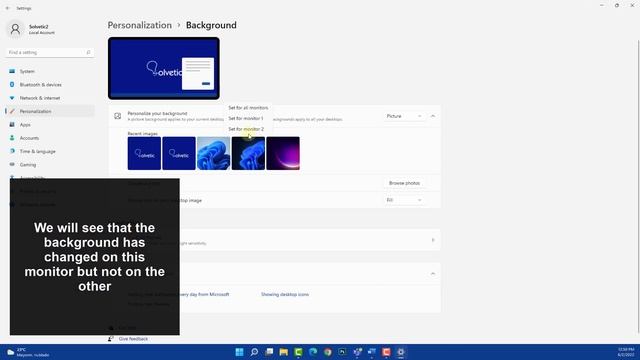Open the green Camtasia taskbar app
The height and width of the screenshot is (360, 640).
click(298, 352)
